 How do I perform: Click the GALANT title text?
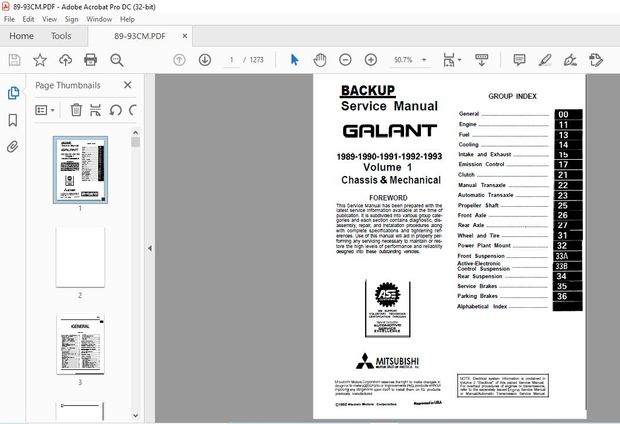(389, 131)
